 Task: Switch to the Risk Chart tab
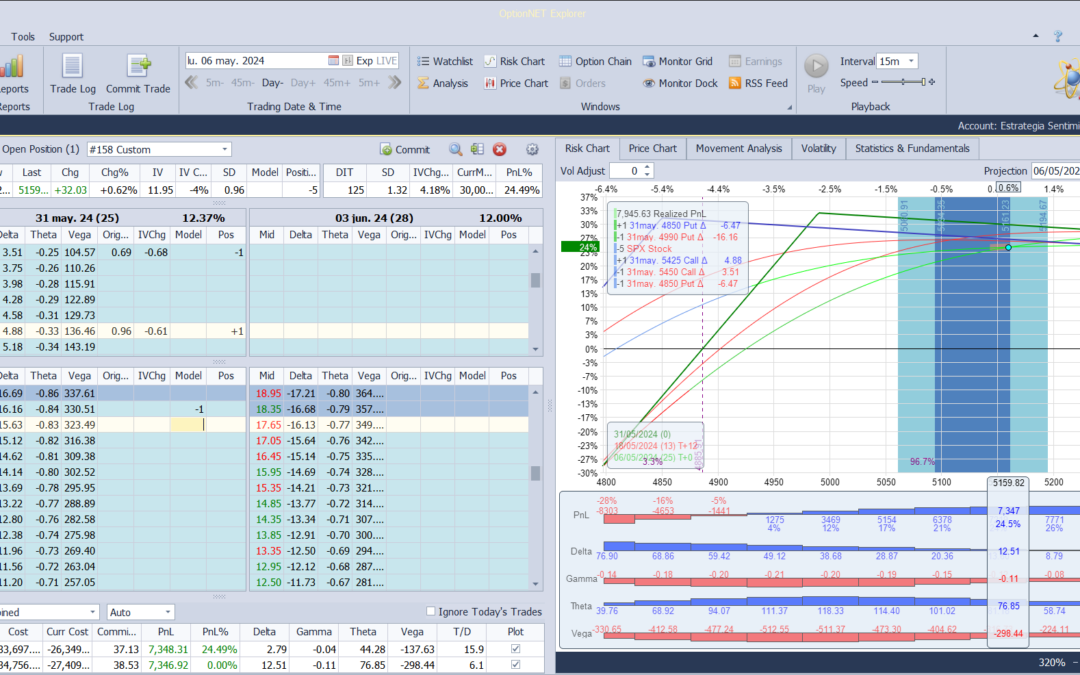[x=588, y=149]
